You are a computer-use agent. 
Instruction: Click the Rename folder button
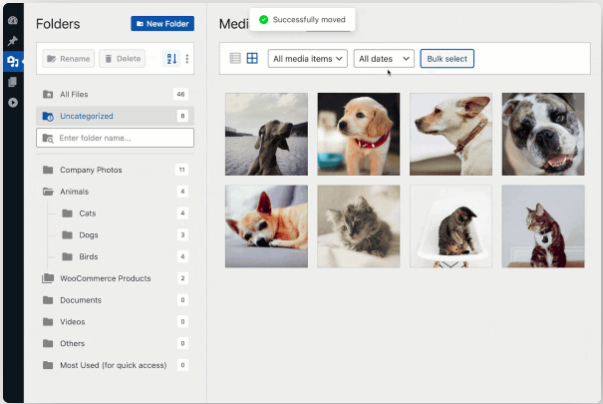pos(68,59)
